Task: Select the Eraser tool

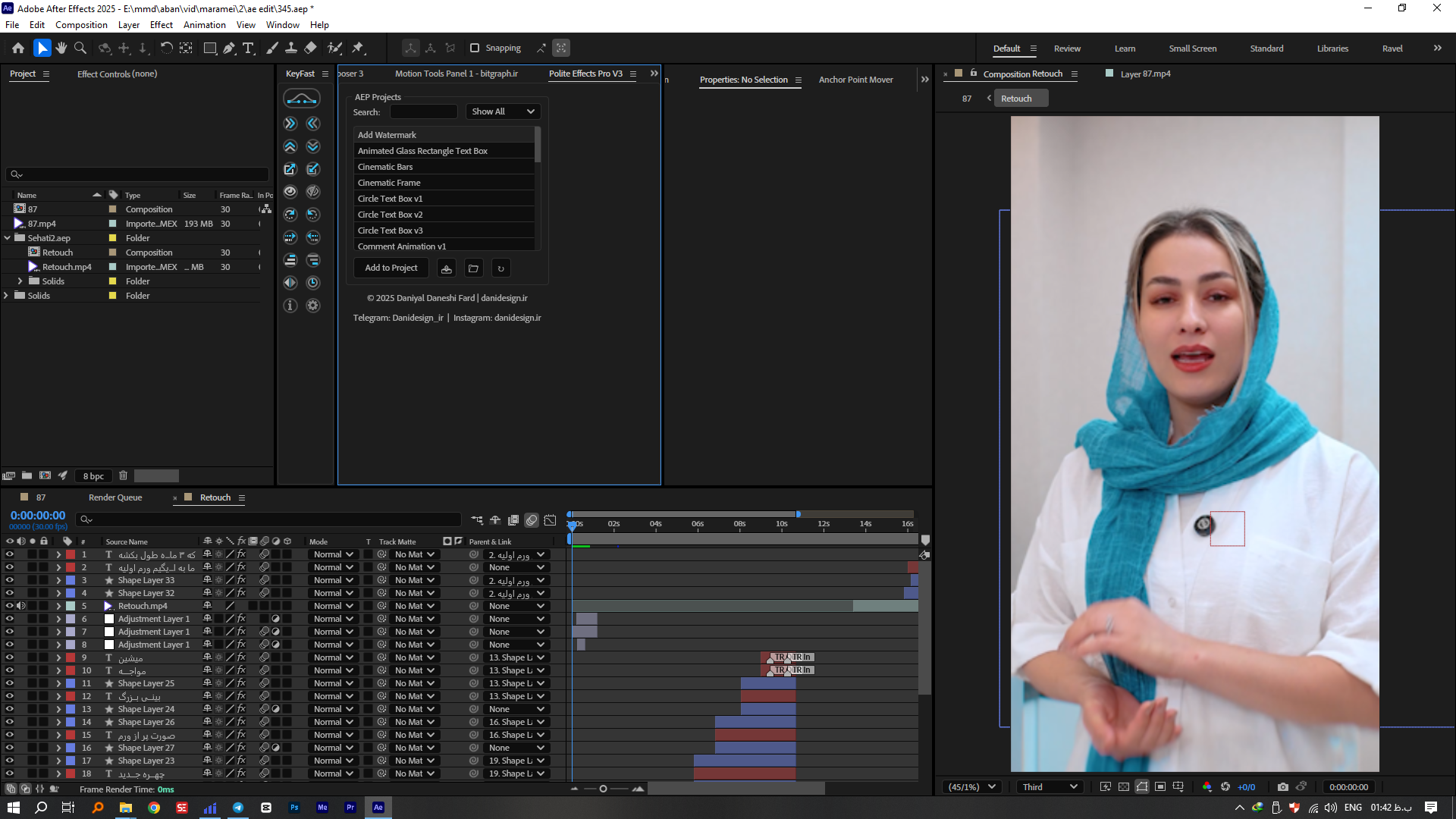Action: click(310, 48)
